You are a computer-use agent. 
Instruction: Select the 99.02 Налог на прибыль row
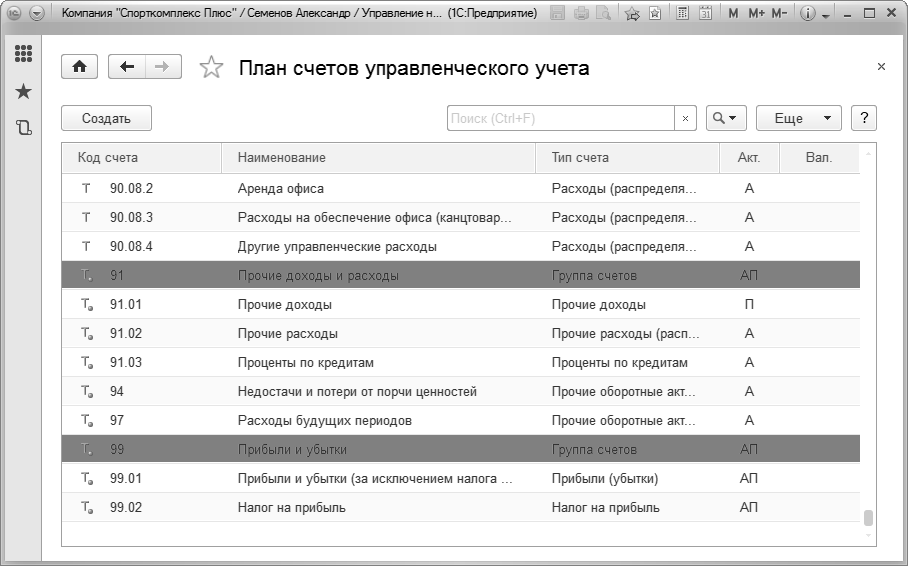pos(460,508)
